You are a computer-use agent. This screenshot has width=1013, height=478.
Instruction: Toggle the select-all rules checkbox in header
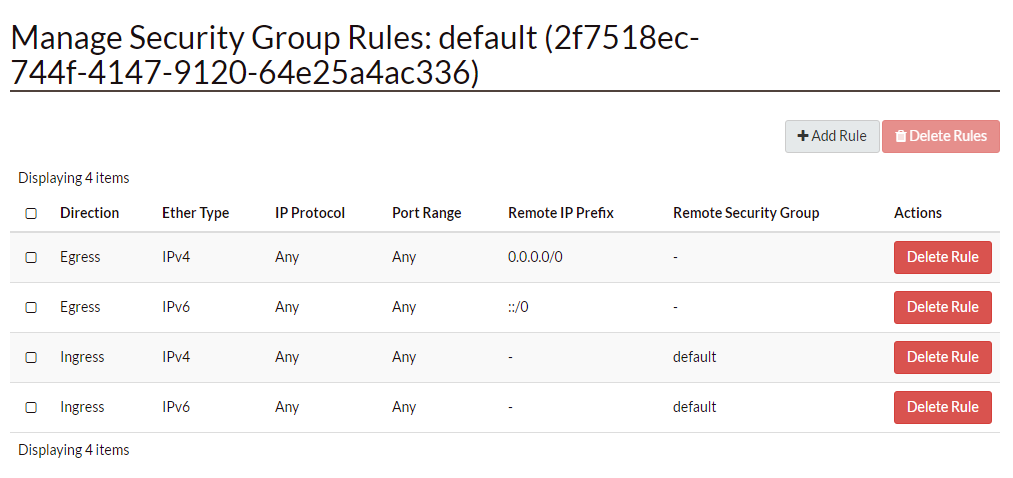coord(31,213)
